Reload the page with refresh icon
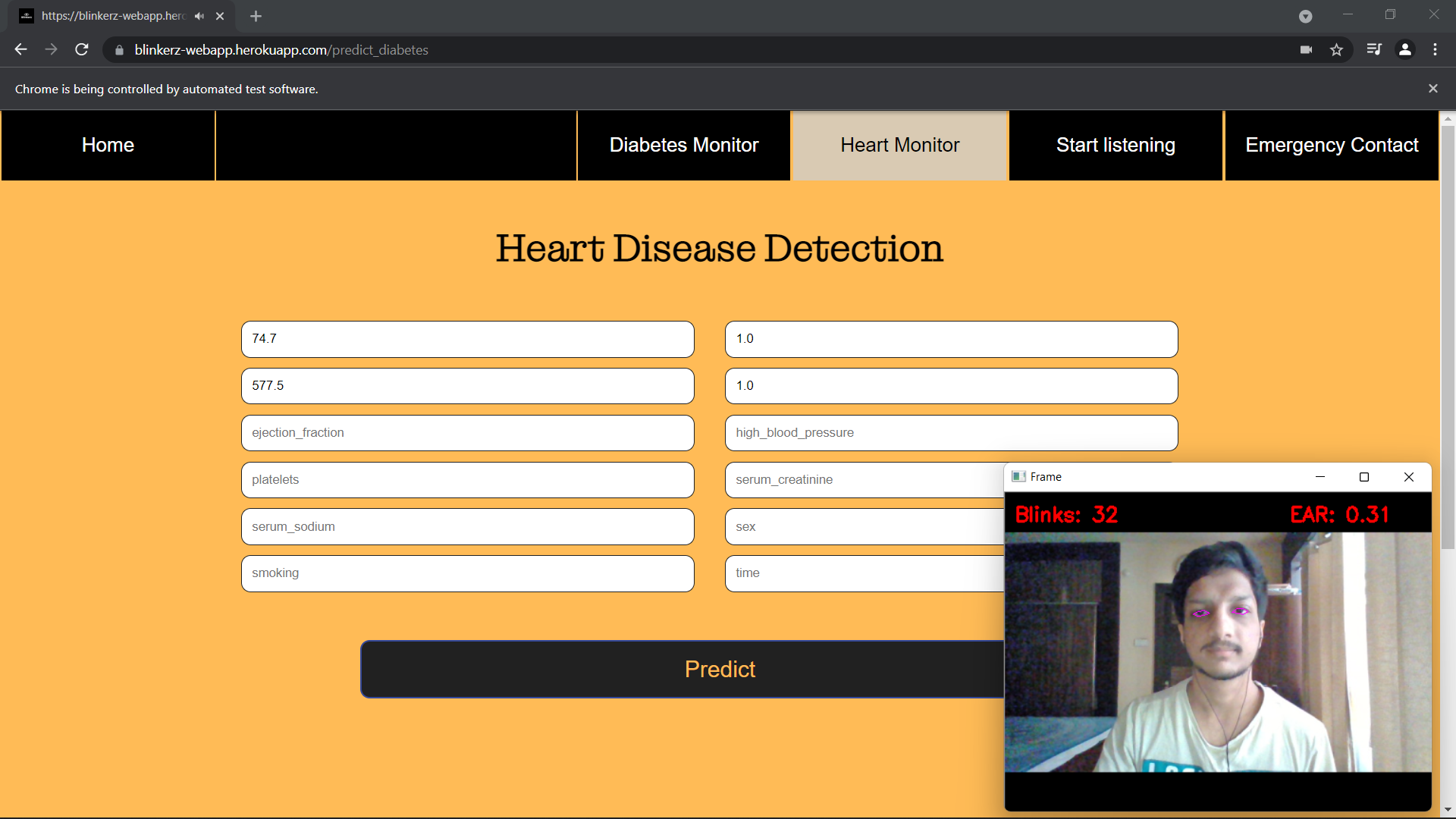Screen dimensions: 1456x819 click(82, 49)
